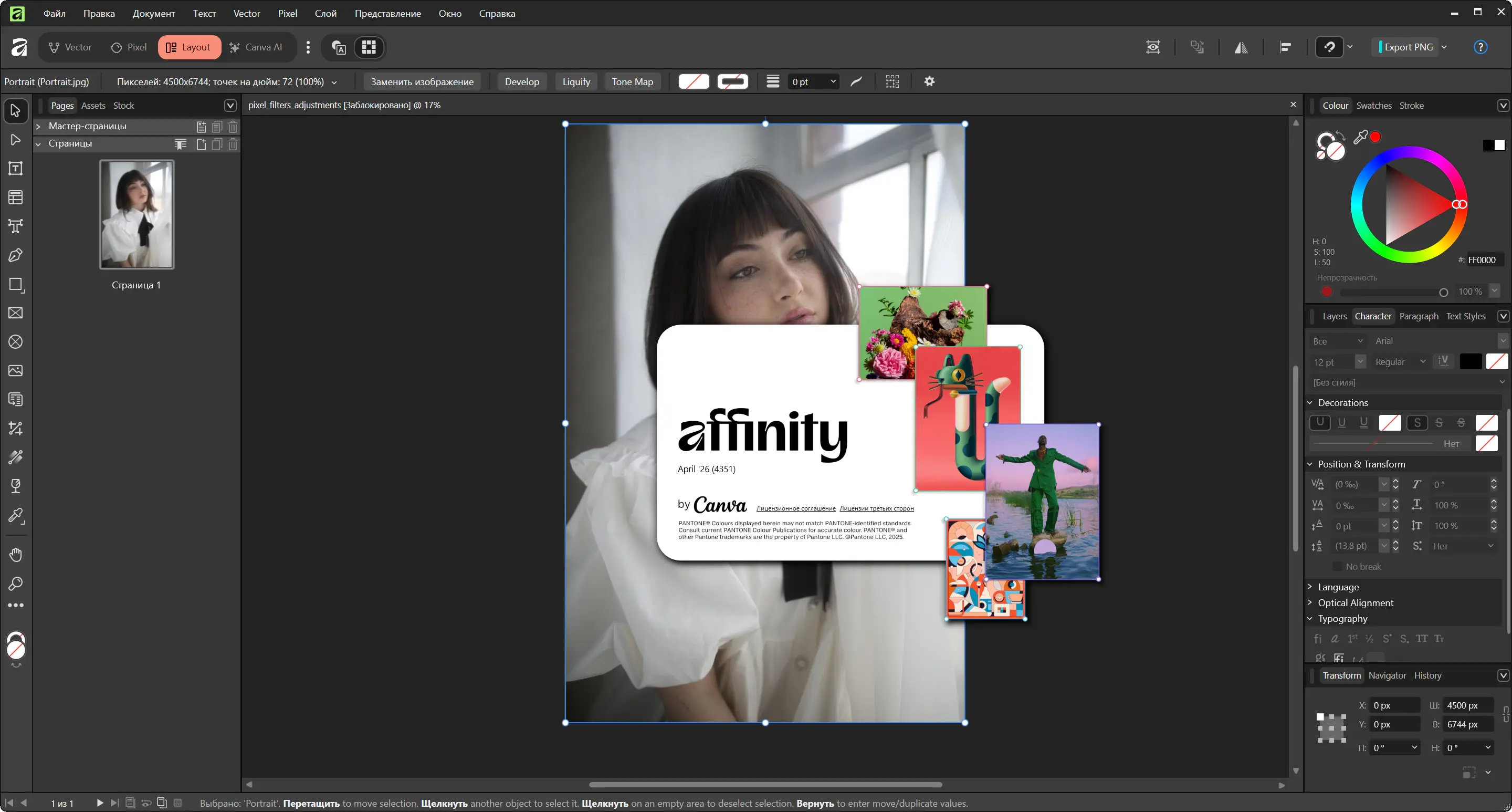1512x812 pixels.
Task: Select the Move tool arrow
Action: coord(16,110)
